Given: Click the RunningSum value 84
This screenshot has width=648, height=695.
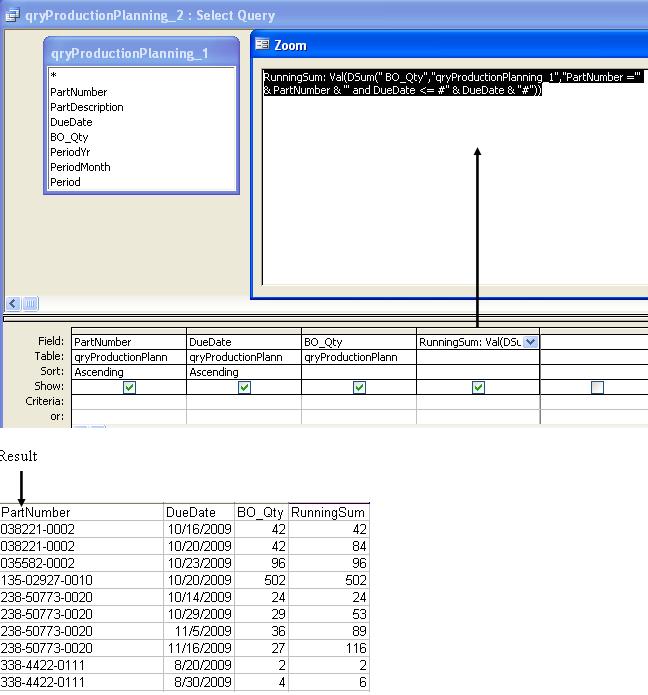Looking at the screenshot, I should 328,546.
